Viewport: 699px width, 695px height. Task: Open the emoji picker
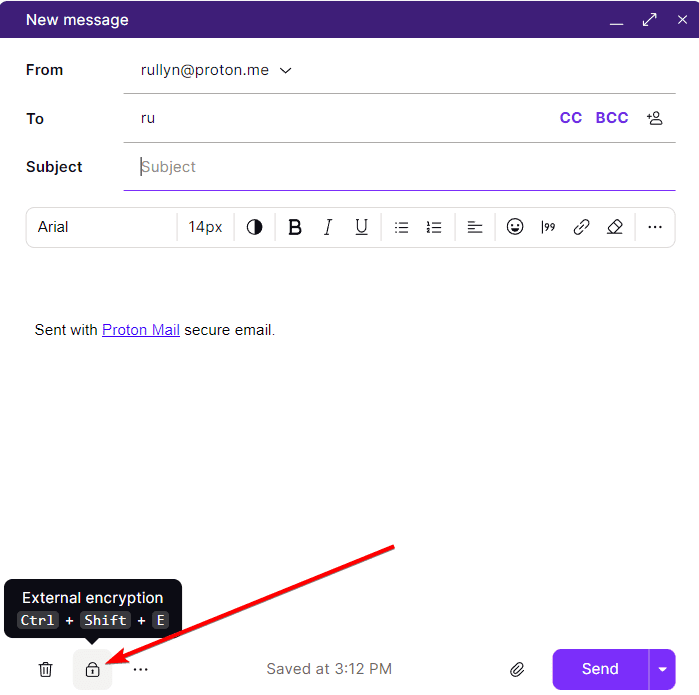(515, 227)
